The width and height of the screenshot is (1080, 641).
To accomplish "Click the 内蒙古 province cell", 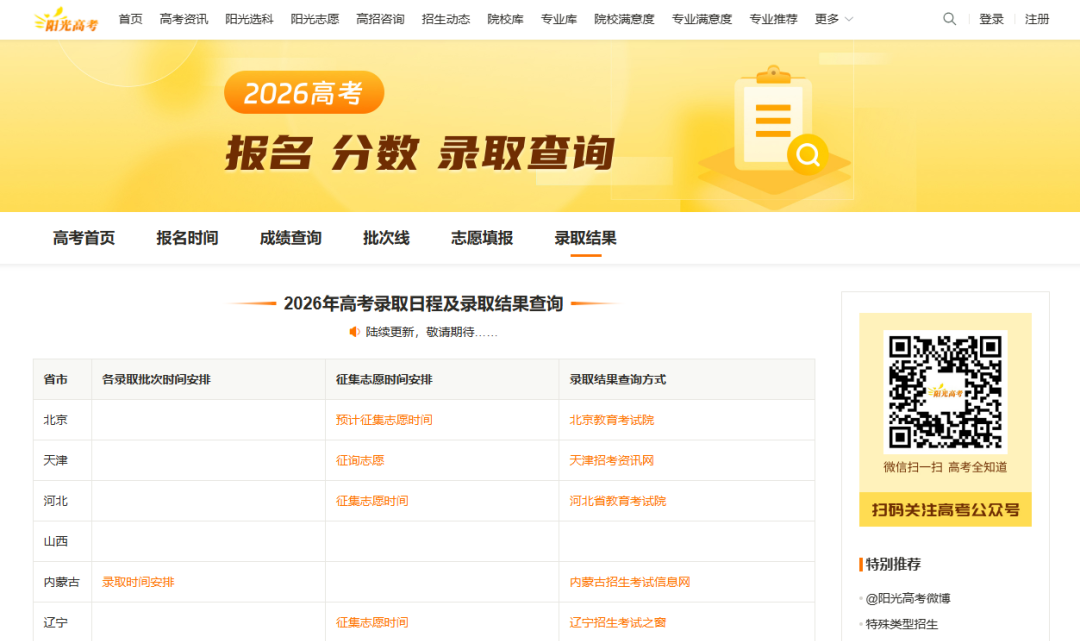I will click(61, 582).
